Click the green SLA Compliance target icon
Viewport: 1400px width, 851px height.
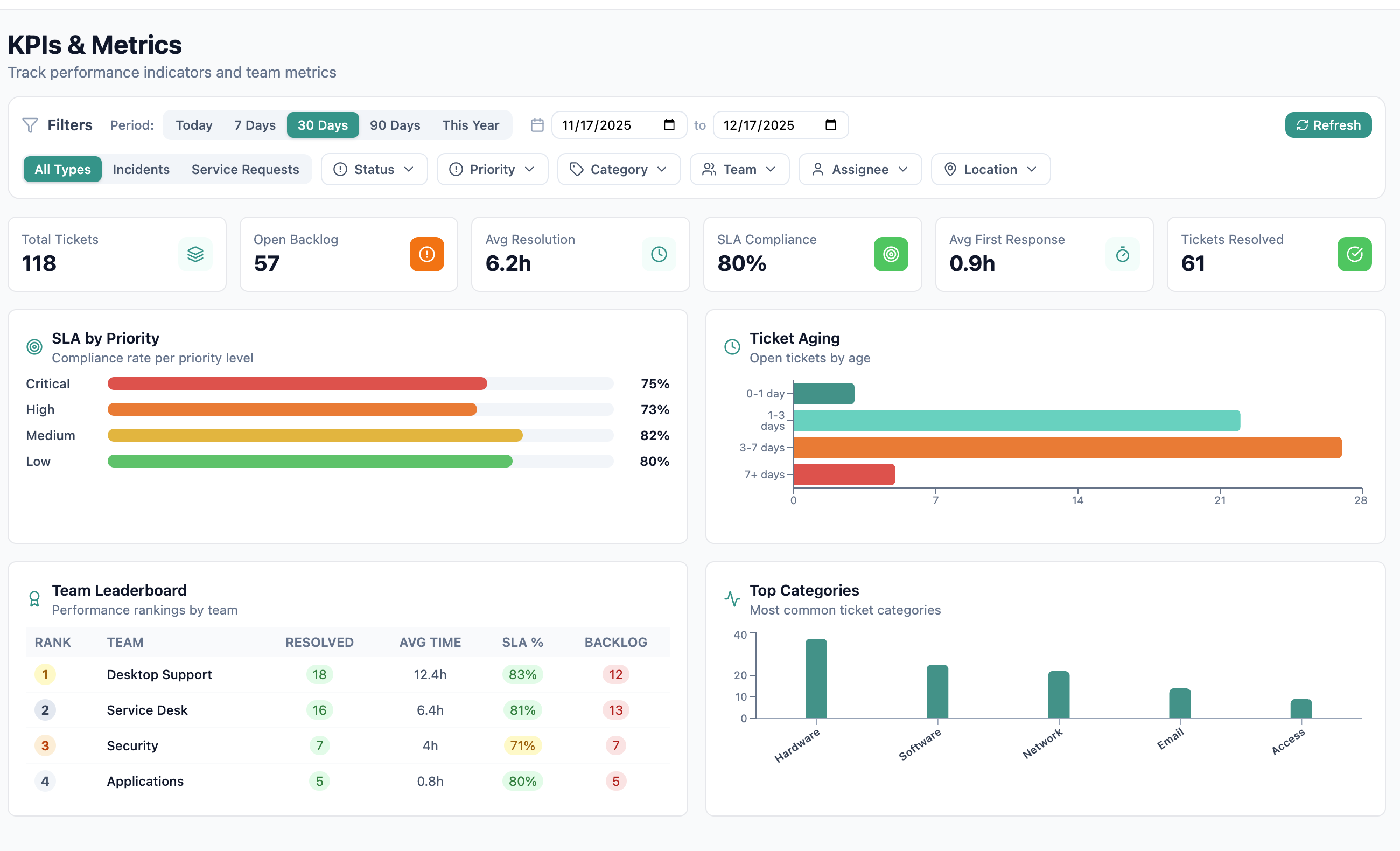click(x=890, y=254)
